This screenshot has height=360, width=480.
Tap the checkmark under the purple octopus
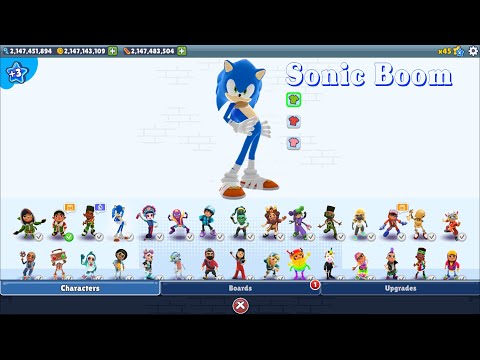coord(190,237)
